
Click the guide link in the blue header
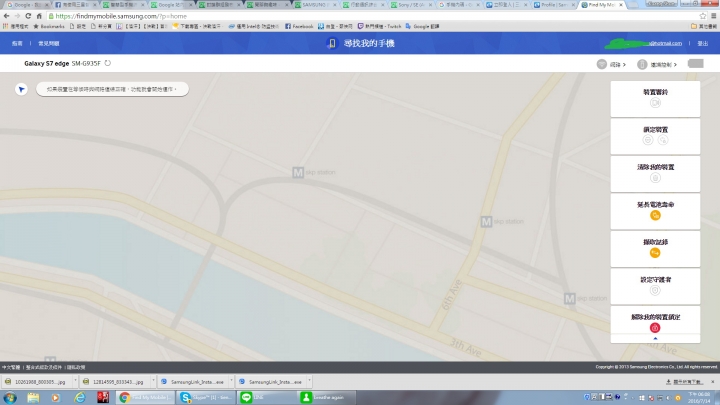17,43
